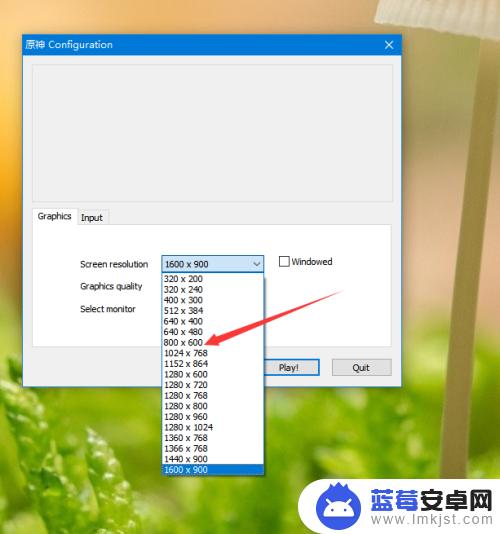This screenshot has width=500, height=534.
Task: Click the Play! button
Action: (292, 367)
